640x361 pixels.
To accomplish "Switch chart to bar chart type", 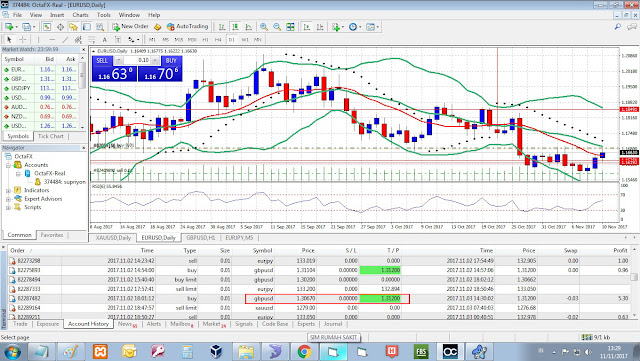I will click(x=222, y=27).
